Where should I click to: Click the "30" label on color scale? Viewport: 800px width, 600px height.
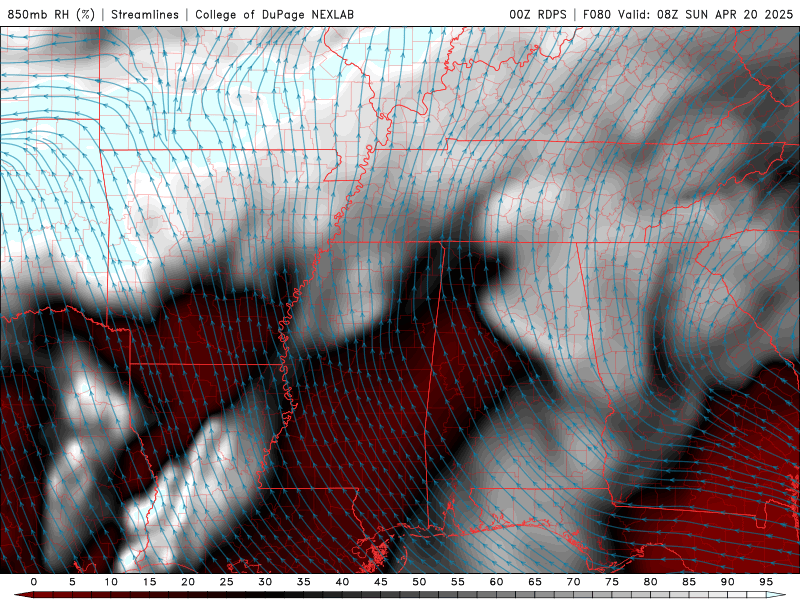click(265, 582)
